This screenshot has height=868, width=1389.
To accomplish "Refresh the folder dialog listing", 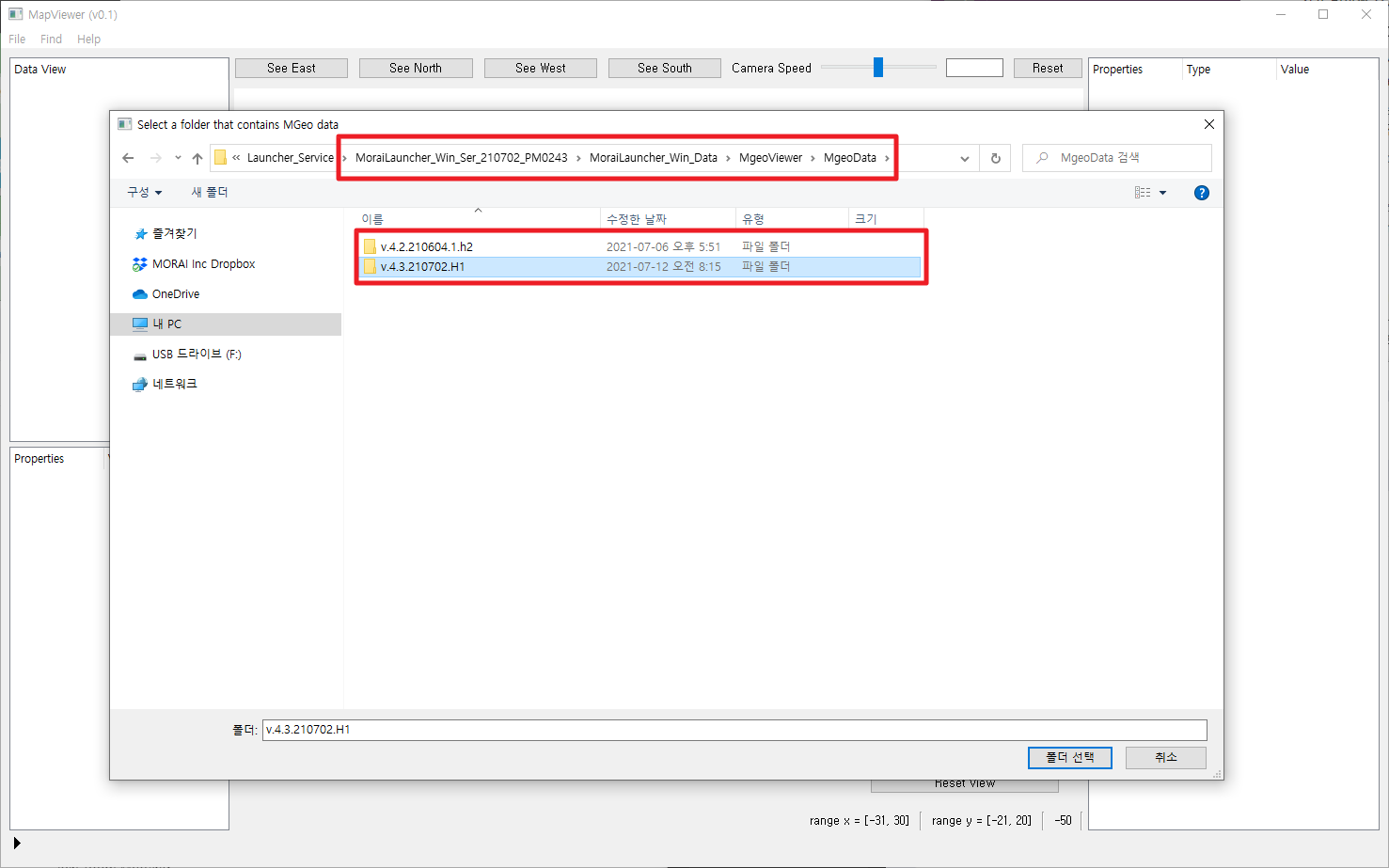I will click(x=996, y=158).
